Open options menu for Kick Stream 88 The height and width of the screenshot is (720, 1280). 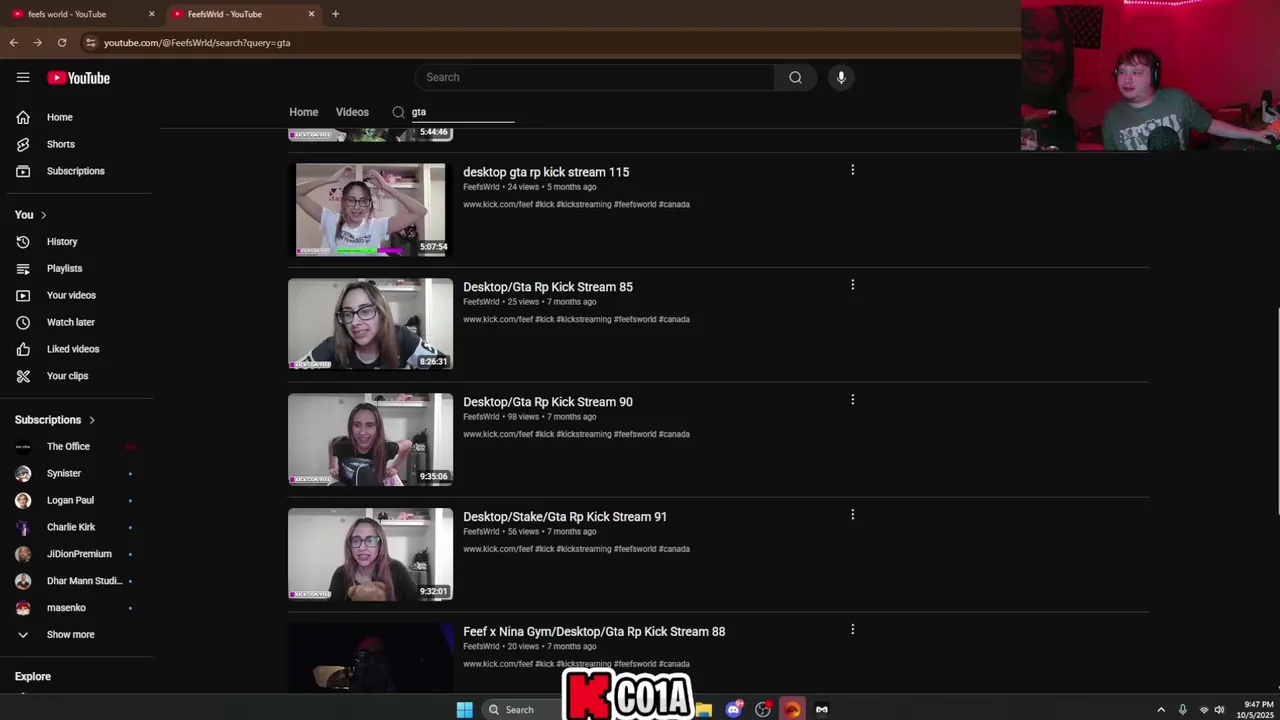coord(852,630)
